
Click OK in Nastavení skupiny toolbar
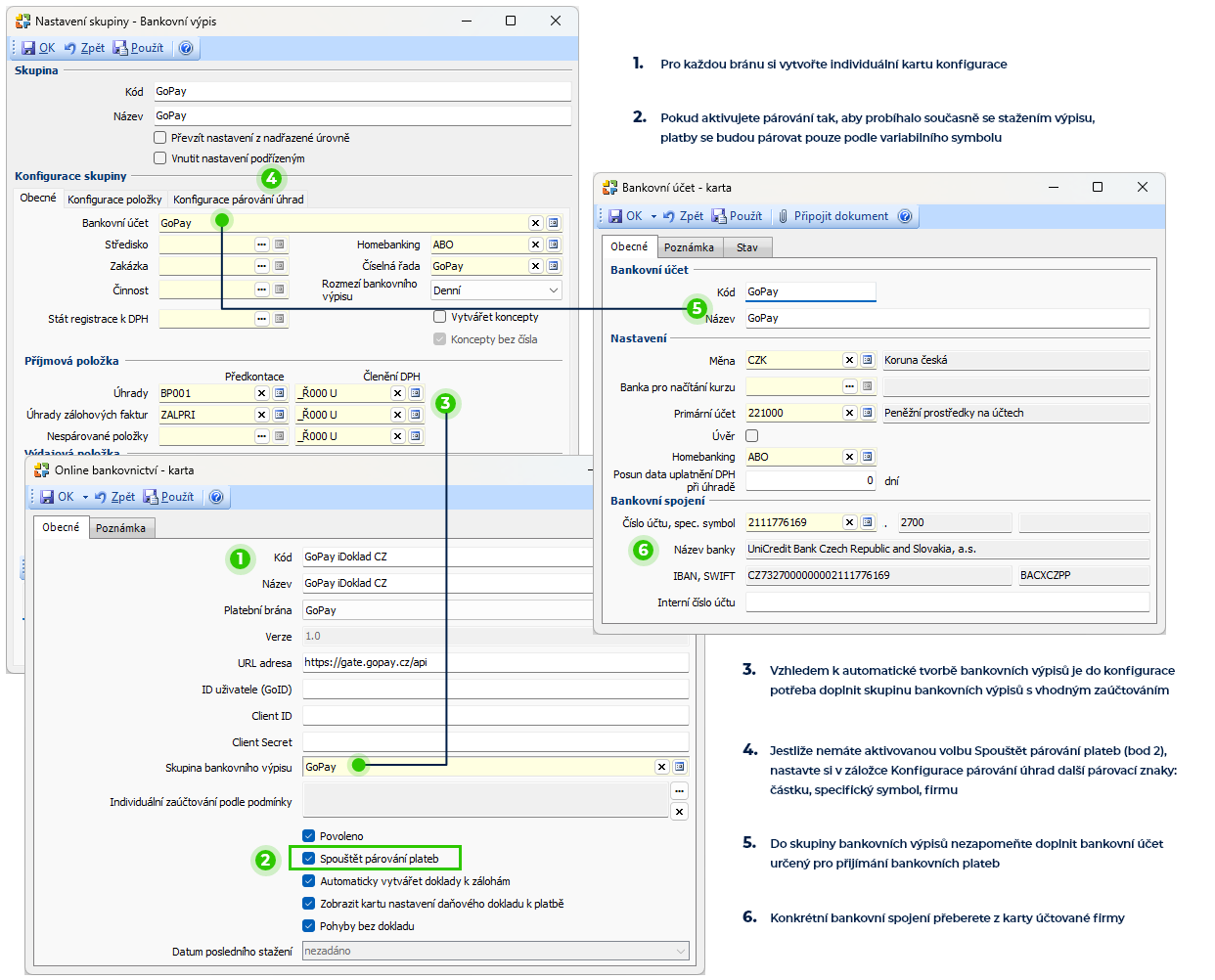tap(37, 48)
